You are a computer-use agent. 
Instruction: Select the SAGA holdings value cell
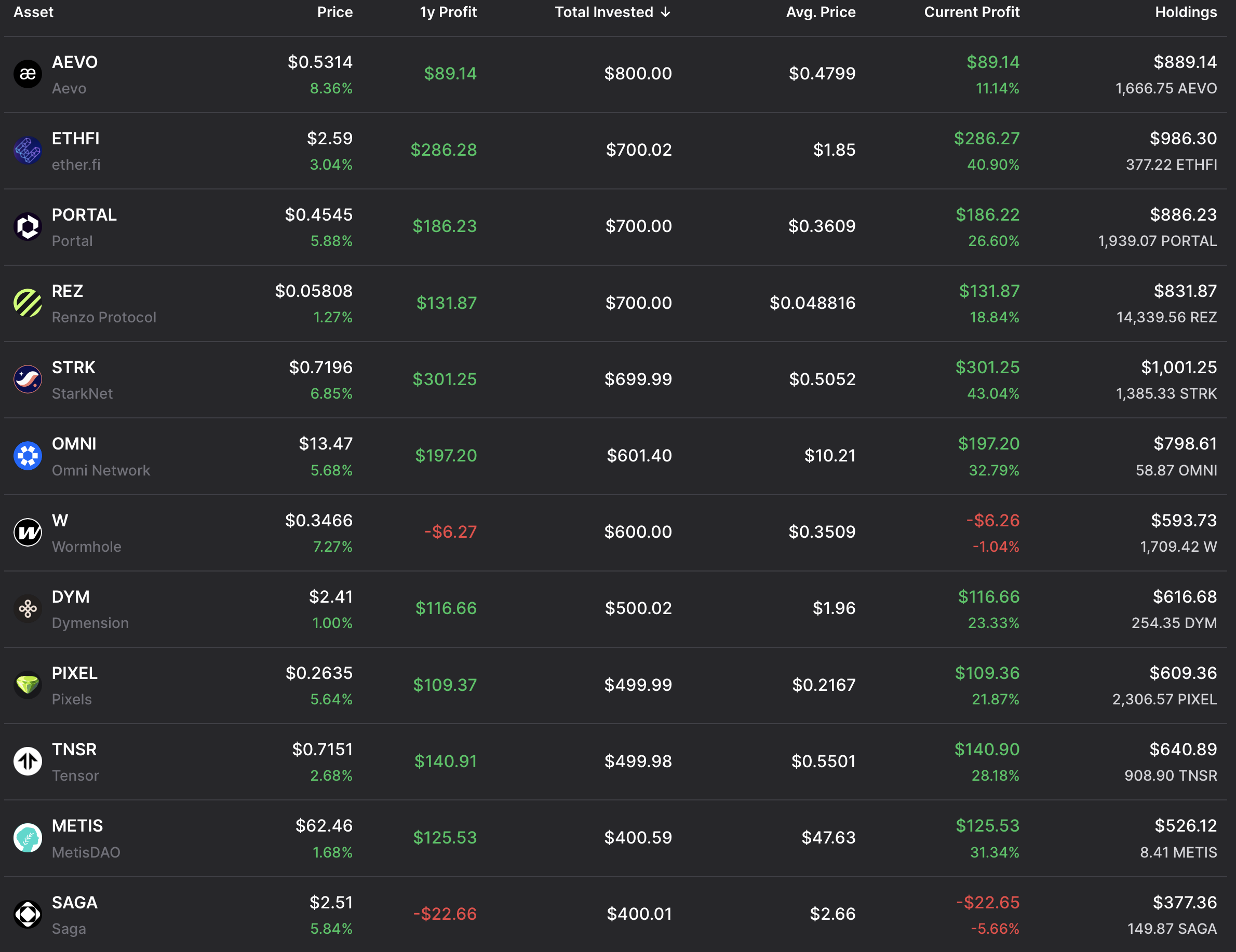pos(1185,902)
